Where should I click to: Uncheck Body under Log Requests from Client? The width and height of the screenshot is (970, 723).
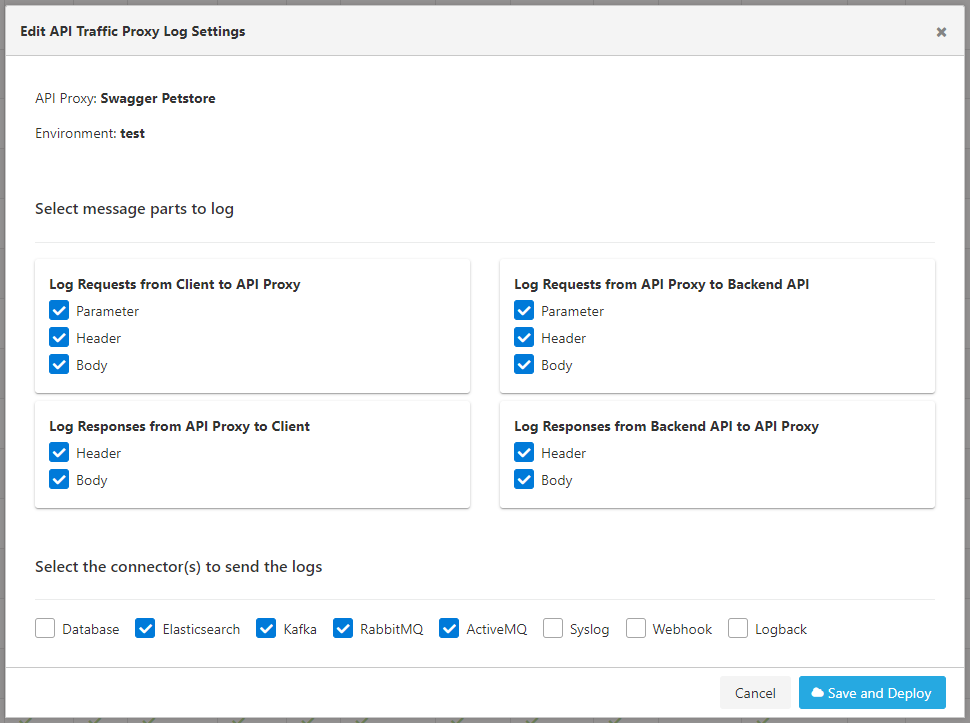[58, 364]
